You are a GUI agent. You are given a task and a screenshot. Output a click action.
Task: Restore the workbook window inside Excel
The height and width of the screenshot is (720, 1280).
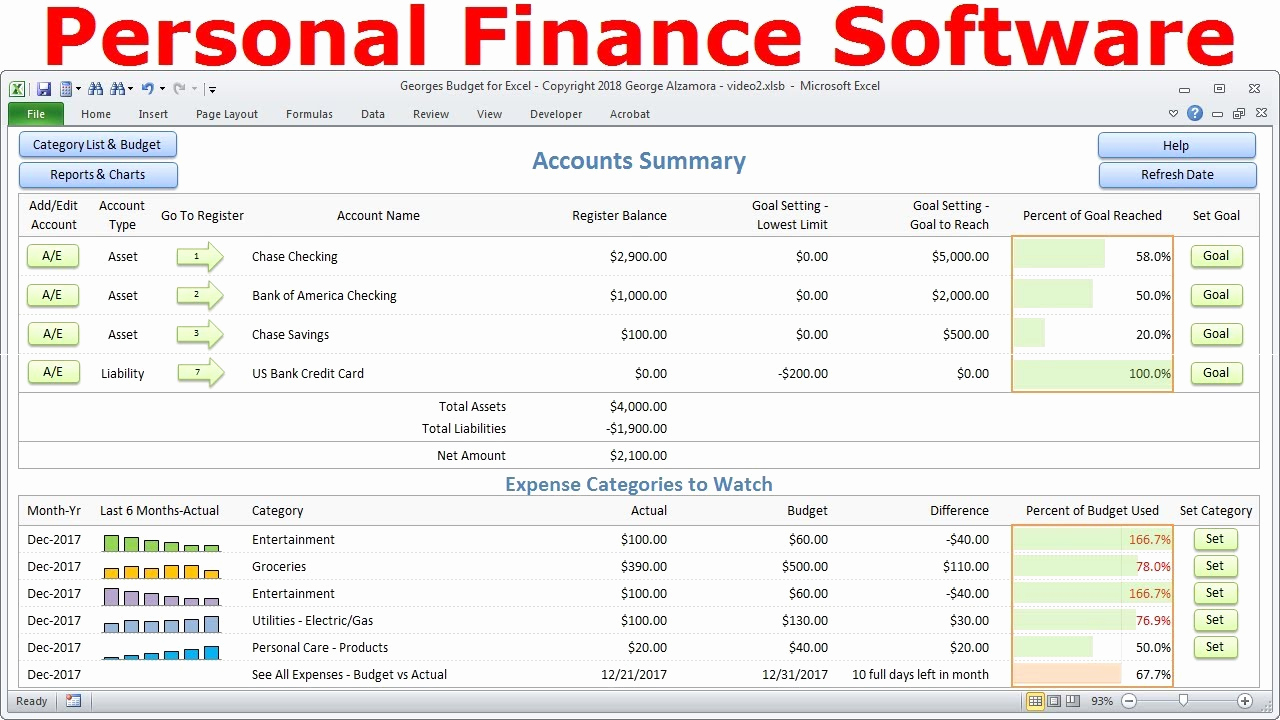point(1238,114)
